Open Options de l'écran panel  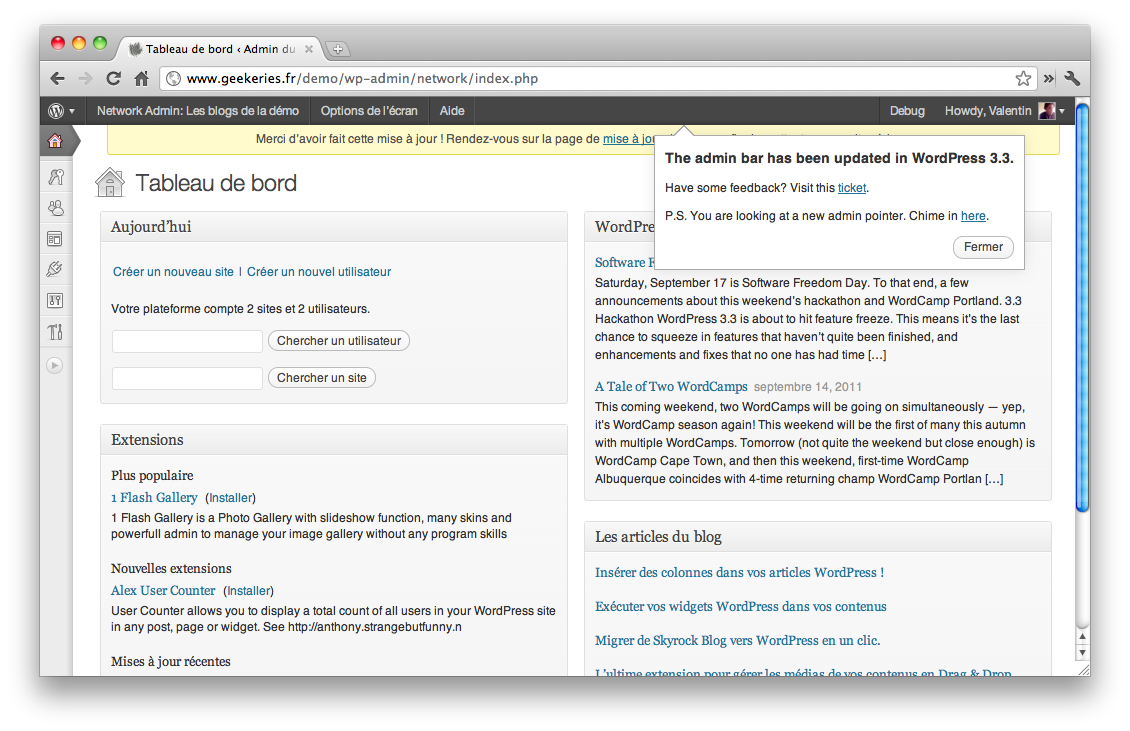click(x=369, y=111)
